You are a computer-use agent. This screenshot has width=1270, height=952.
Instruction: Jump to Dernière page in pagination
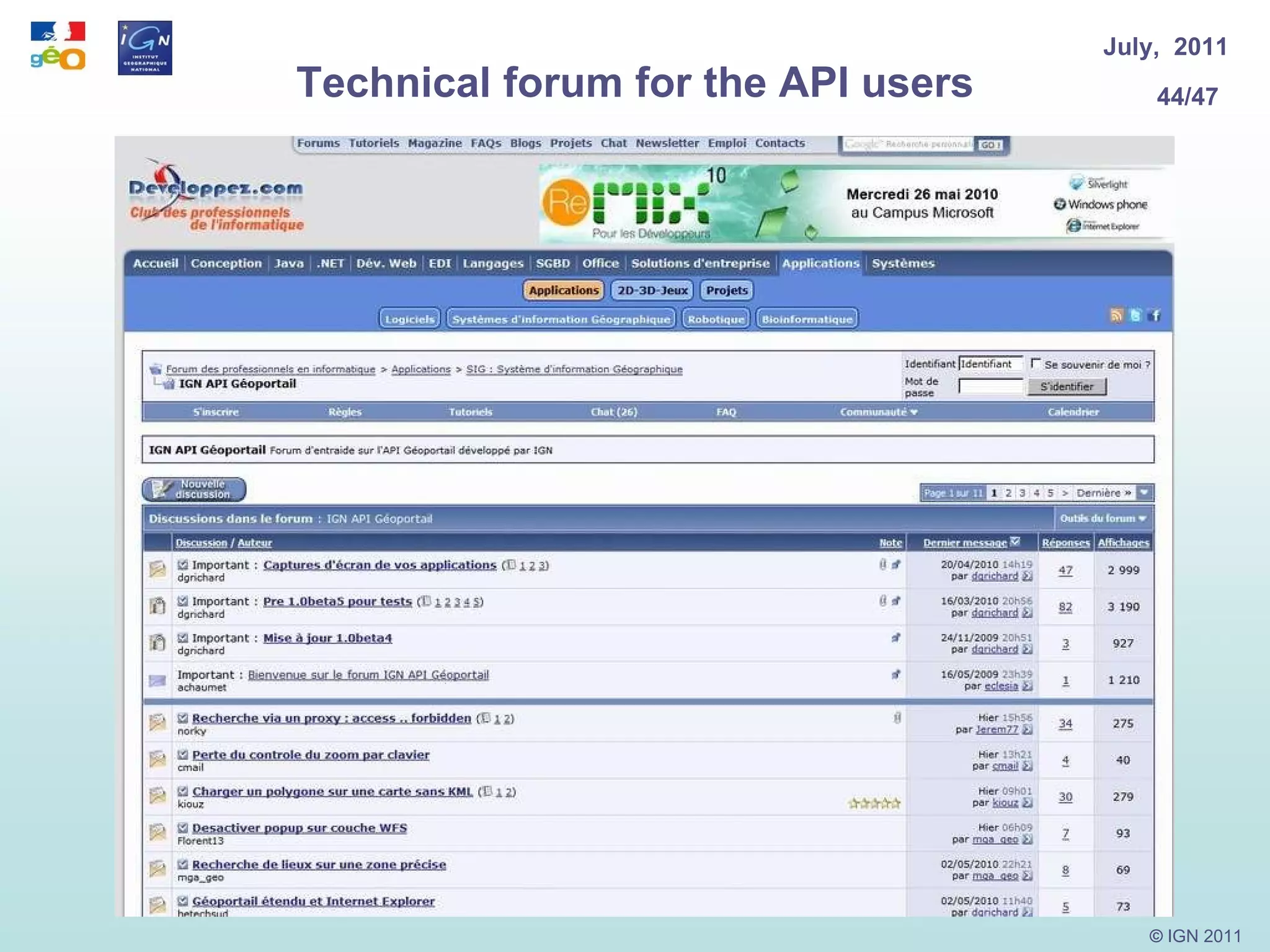(x=1104, y=493)
